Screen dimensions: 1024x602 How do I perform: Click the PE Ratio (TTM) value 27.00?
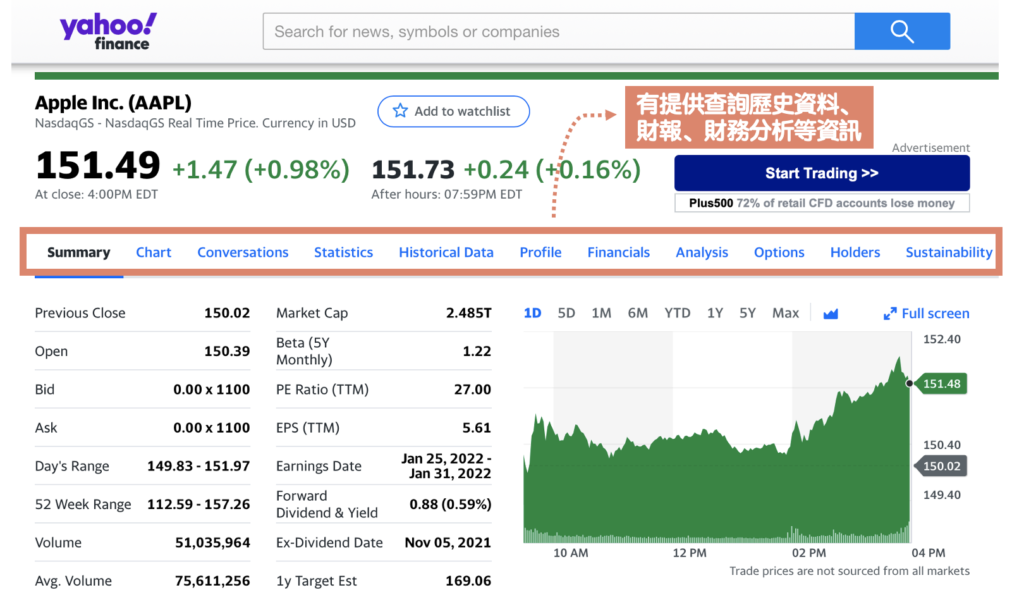472,390
